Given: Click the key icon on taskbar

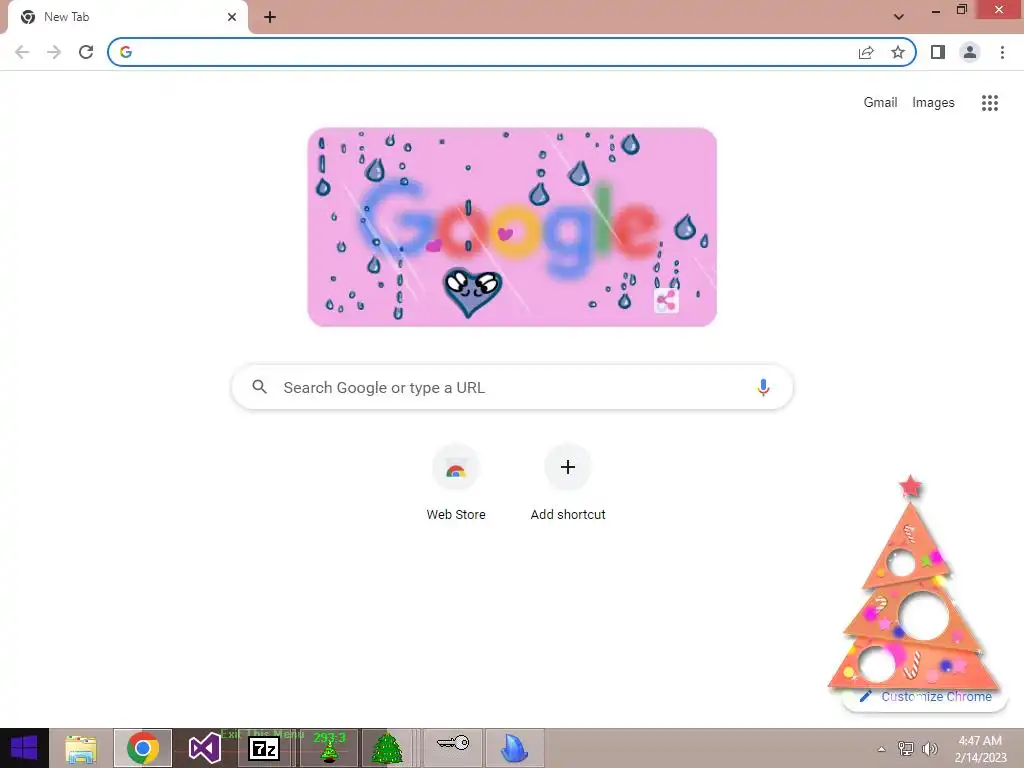Looking at the screenshot, I should (453, 748).
